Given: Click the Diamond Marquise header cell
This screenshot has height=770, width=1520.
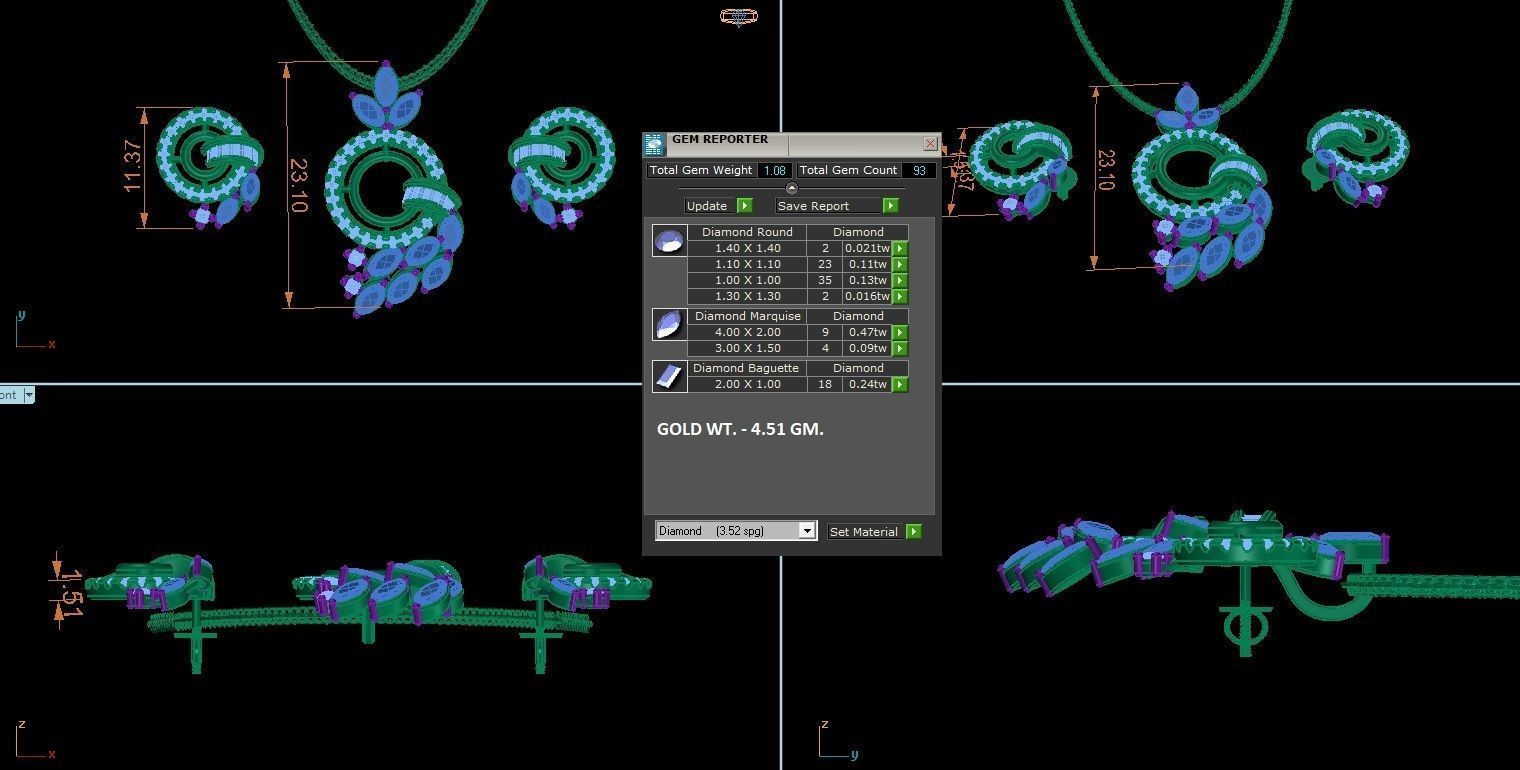Looking at the screenshot, I should click(x=747, y=316).
